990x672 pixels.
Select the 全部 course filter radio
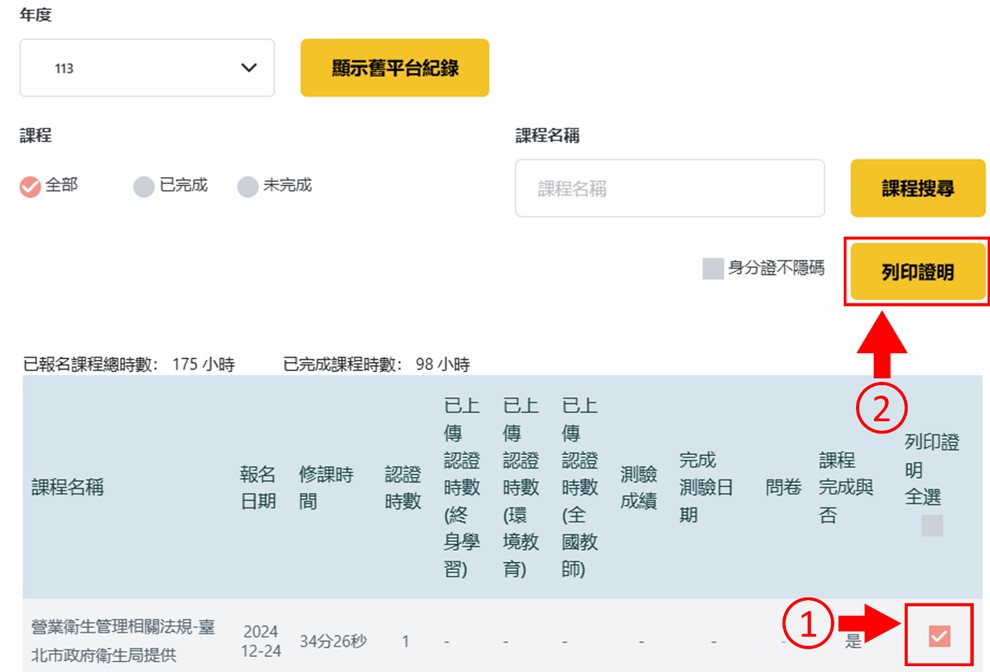coord(31,186)
